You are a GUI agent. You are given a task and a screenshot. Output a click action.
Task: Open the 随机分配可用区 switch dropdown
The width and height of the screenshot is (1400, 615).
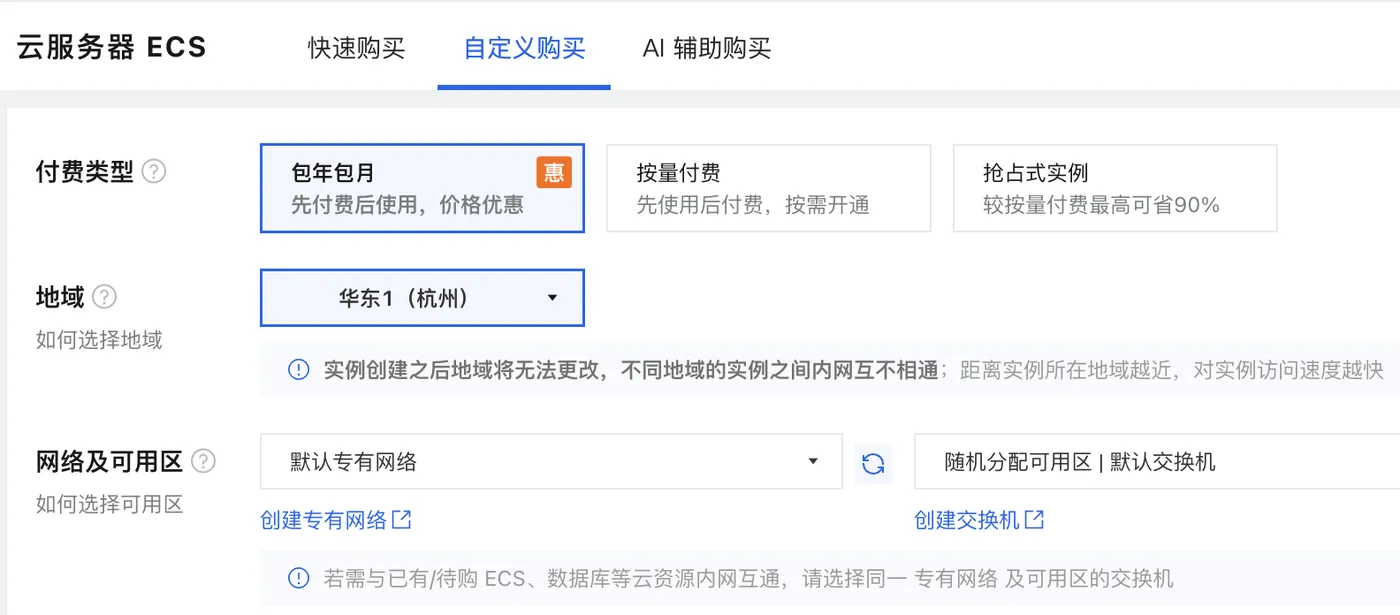1157,462
